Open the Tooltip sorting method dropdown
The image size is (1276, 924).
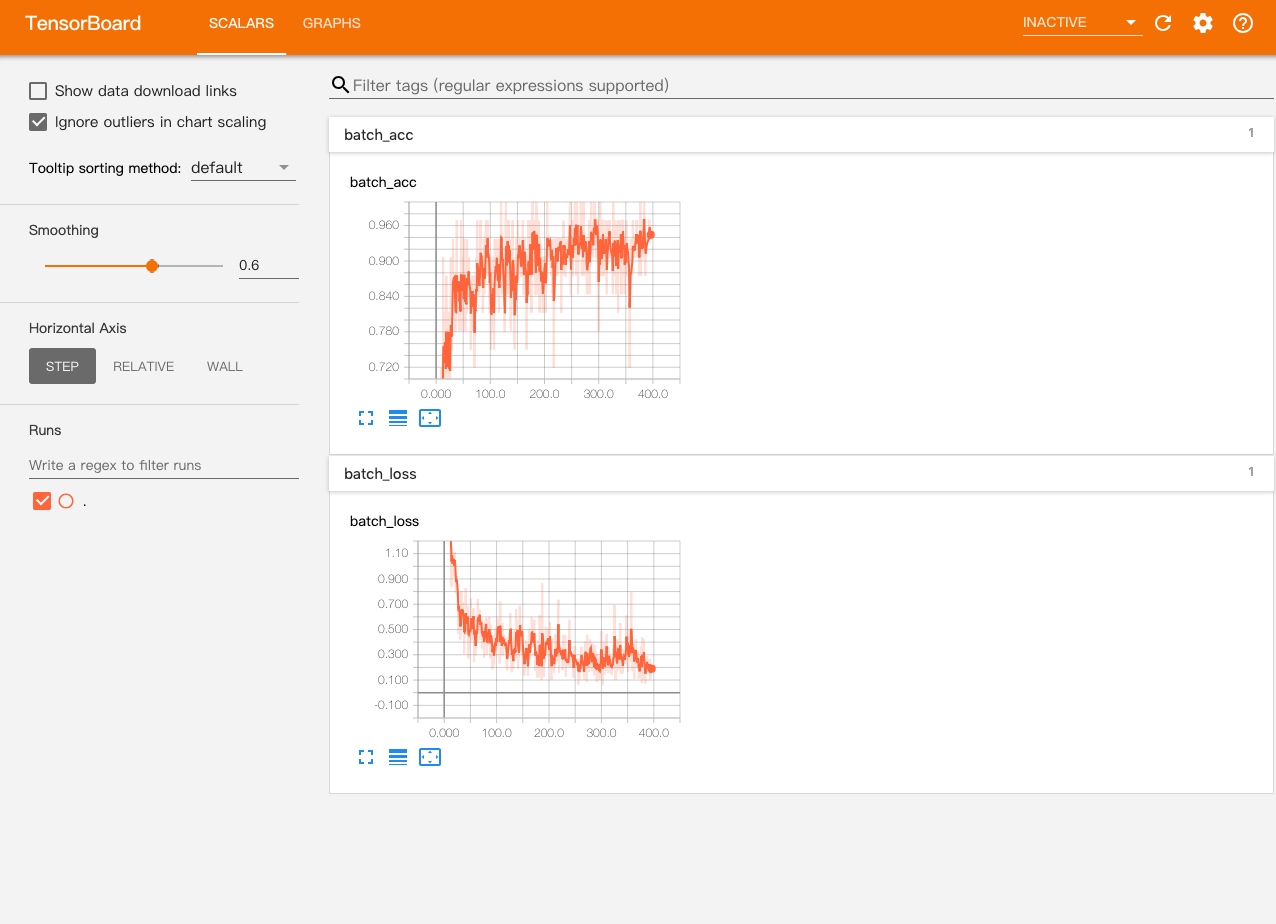242,168
